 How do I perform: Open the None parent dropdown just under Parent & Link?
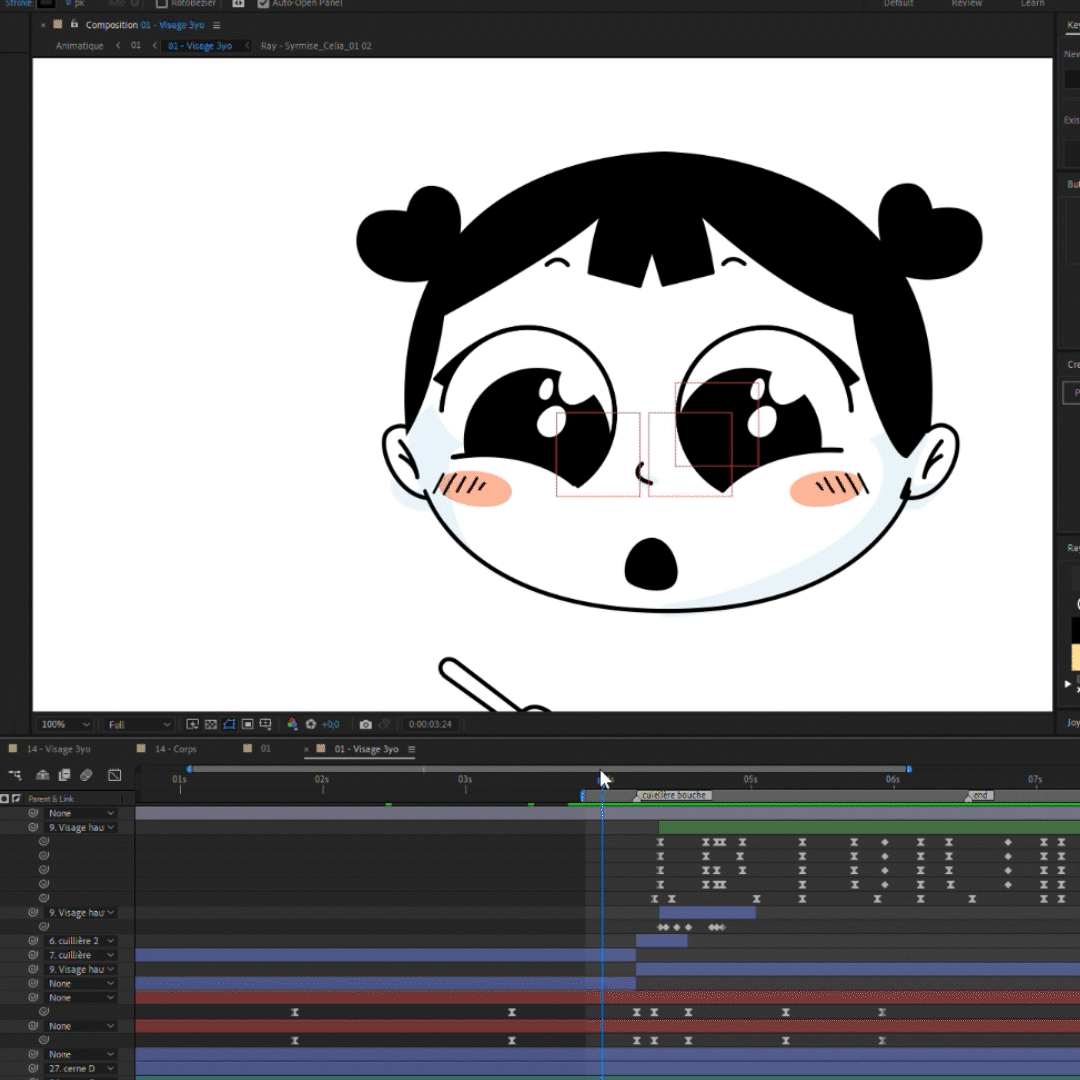[81, 813]
